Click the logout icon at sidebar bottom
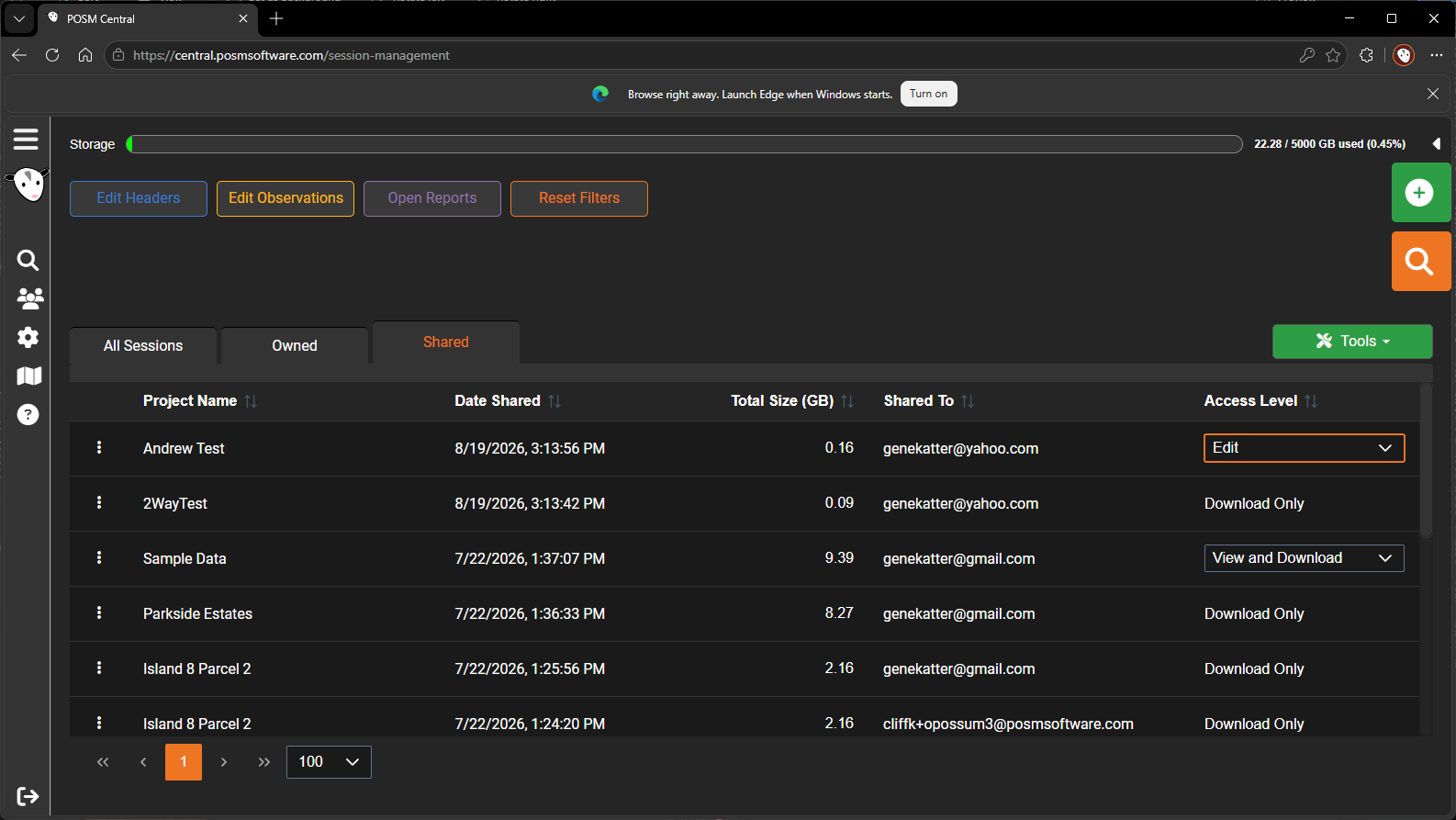This screenshot has height=820, width=1456. [28, 796]
